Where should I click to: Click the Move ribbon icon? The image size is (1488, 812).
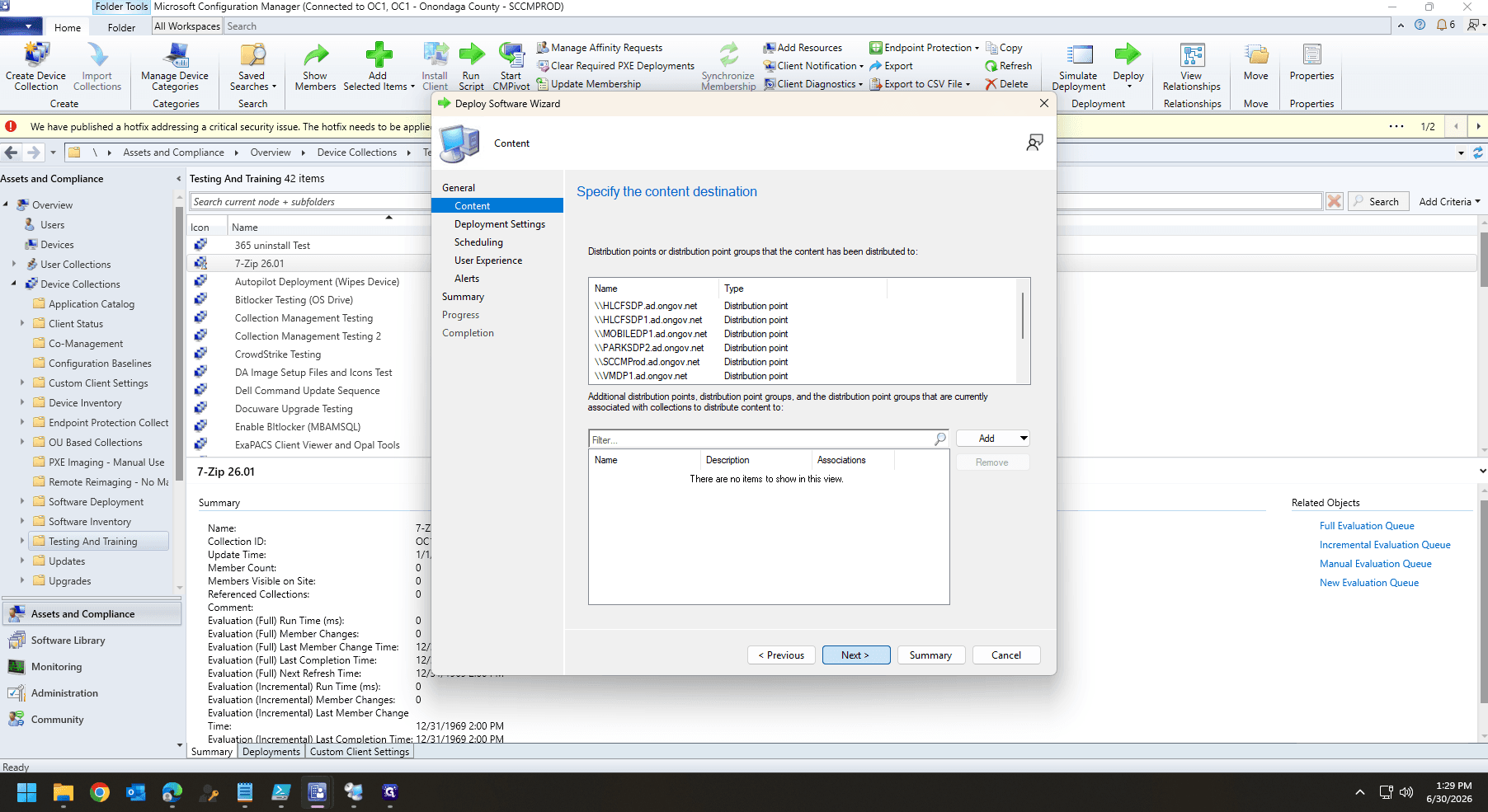point(1256,62)
